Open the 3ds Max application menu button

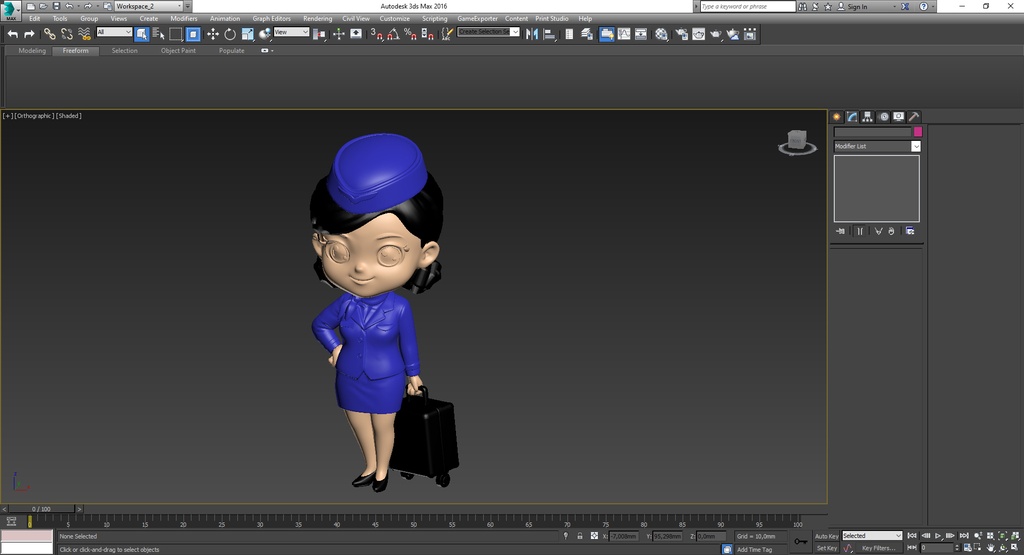click(x=10, y=11)
